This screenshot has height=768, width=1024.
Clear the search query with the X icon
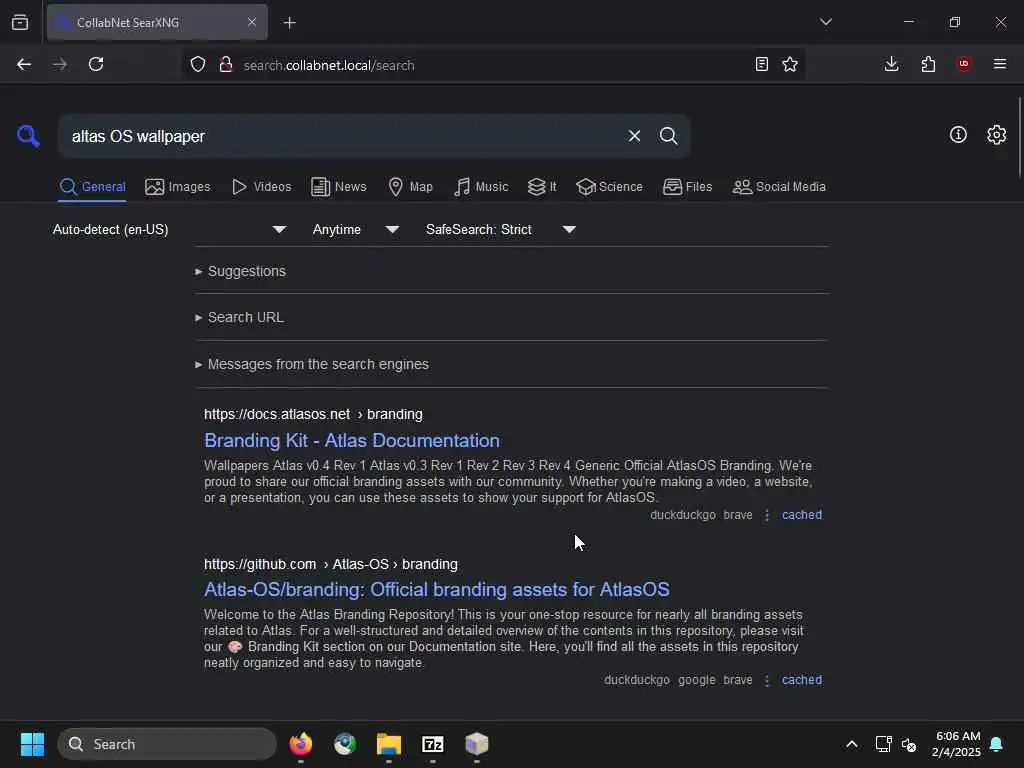(x=634, y=136)
